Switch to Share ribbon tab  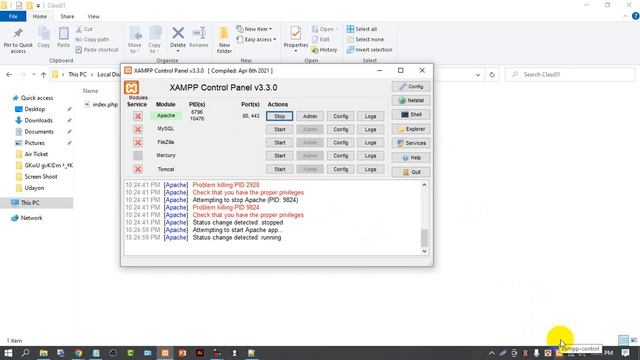pyautogui.click(x=67, y=16)
